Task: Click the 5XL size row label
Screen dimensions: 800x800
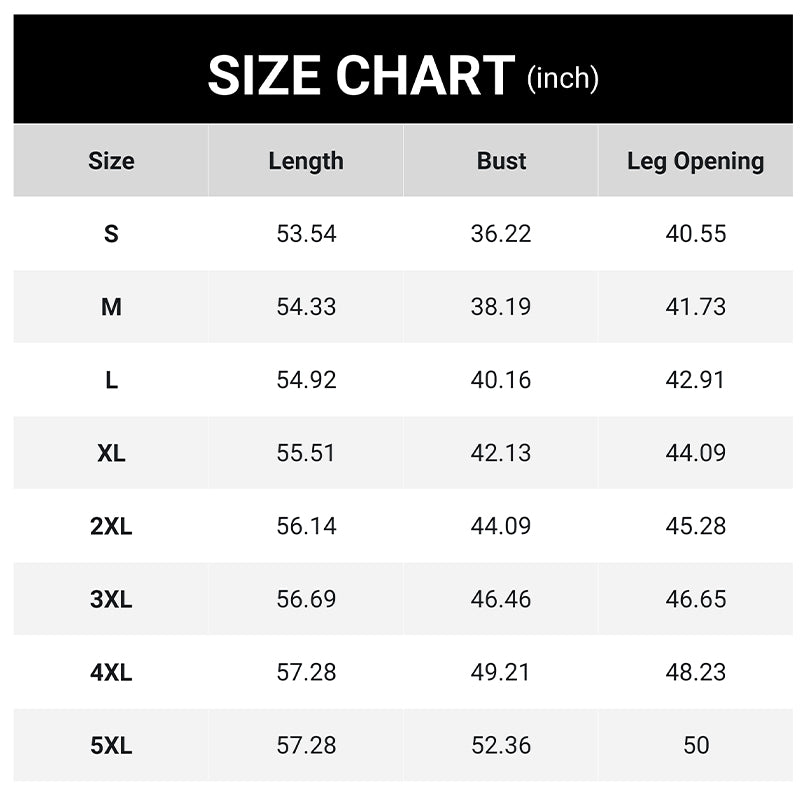Action: (111, 745)
